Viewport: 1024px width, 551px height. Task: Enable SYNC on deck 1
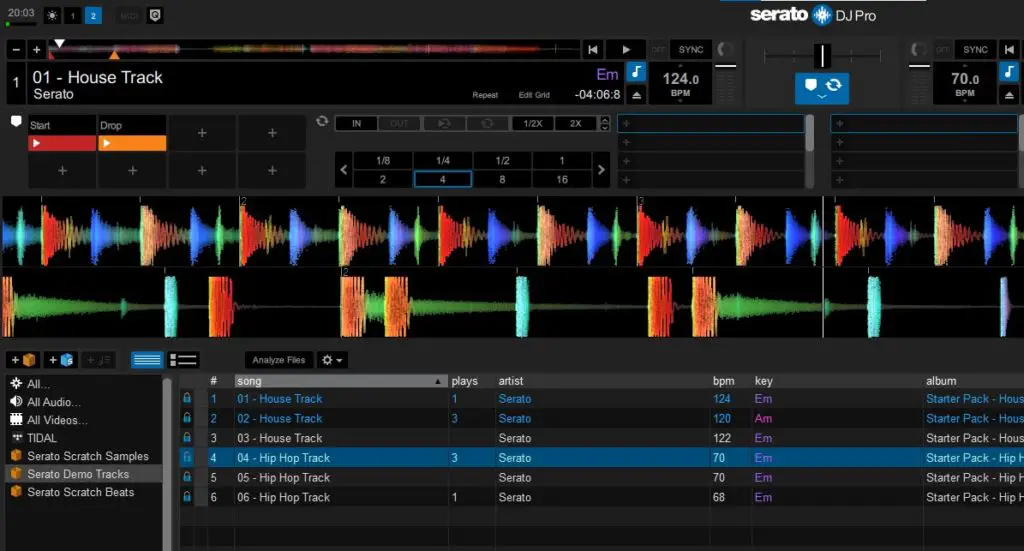pyautogui.click(x=690, y=50)
